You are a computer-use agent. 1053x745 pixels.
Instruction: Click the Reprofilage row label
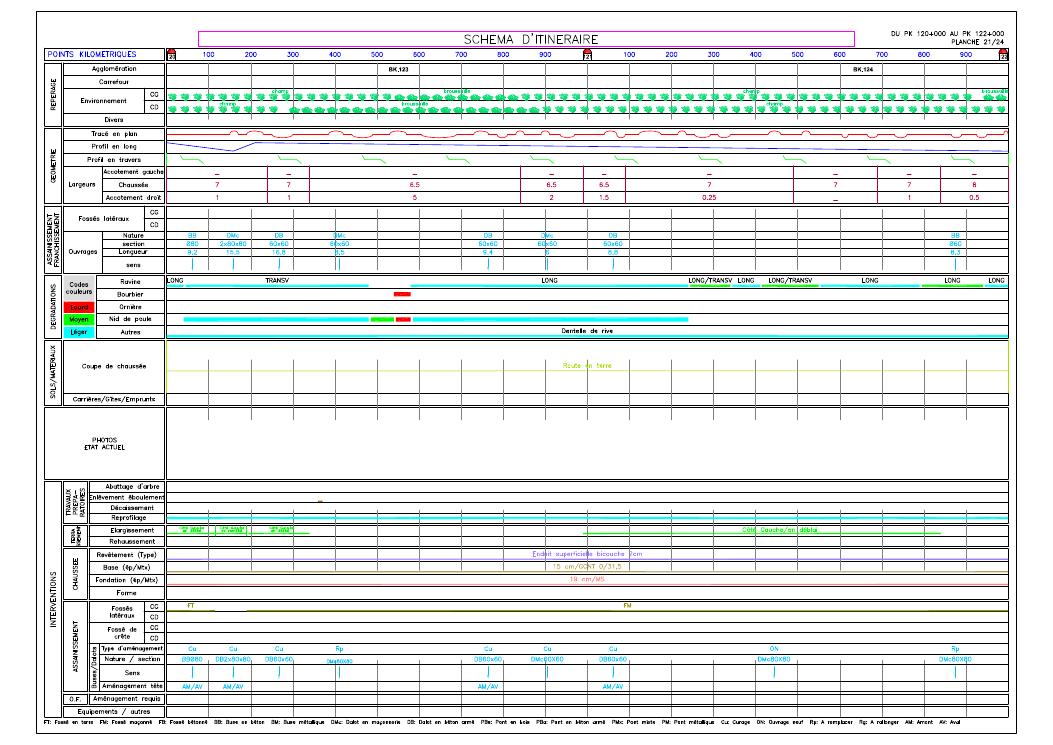coord(130,518)
